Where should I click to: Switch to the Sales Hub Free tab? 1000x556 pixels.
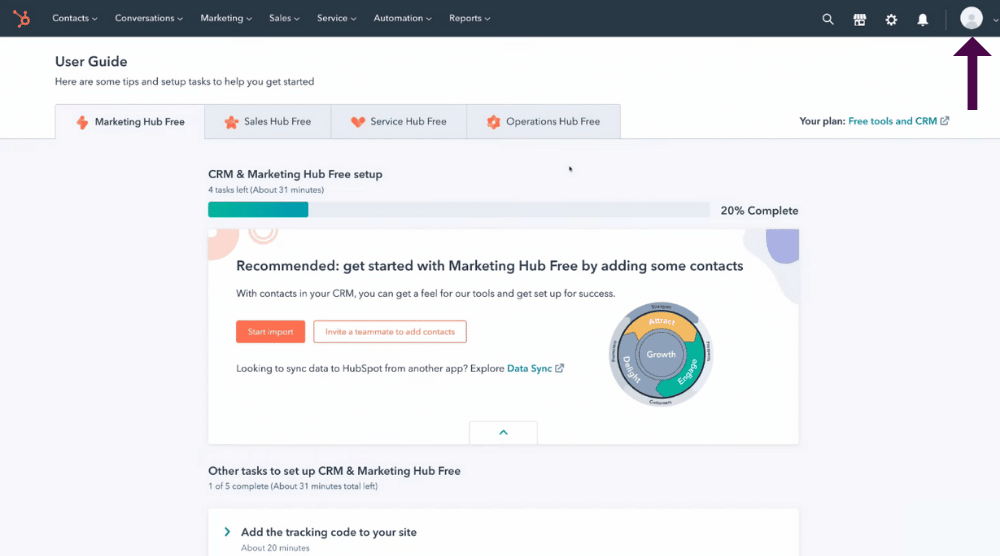[268, 122]
